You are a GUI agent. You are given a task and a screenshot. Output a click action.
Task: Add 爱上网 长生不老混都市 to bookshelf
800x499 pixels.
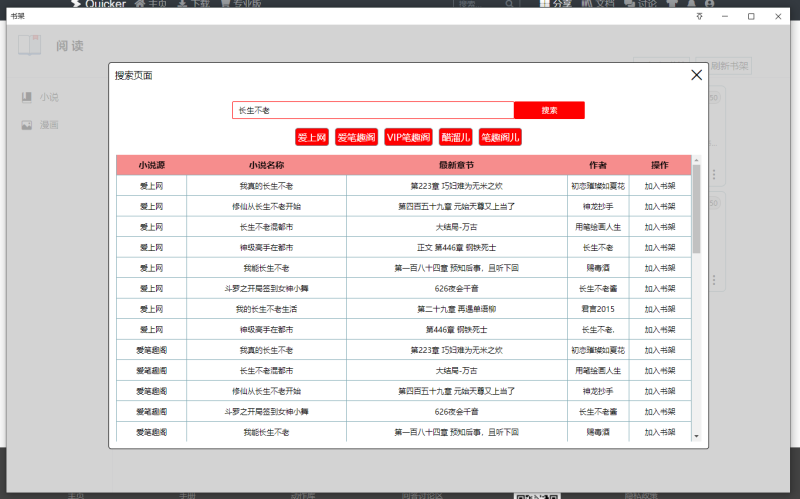tap(660, 227)
